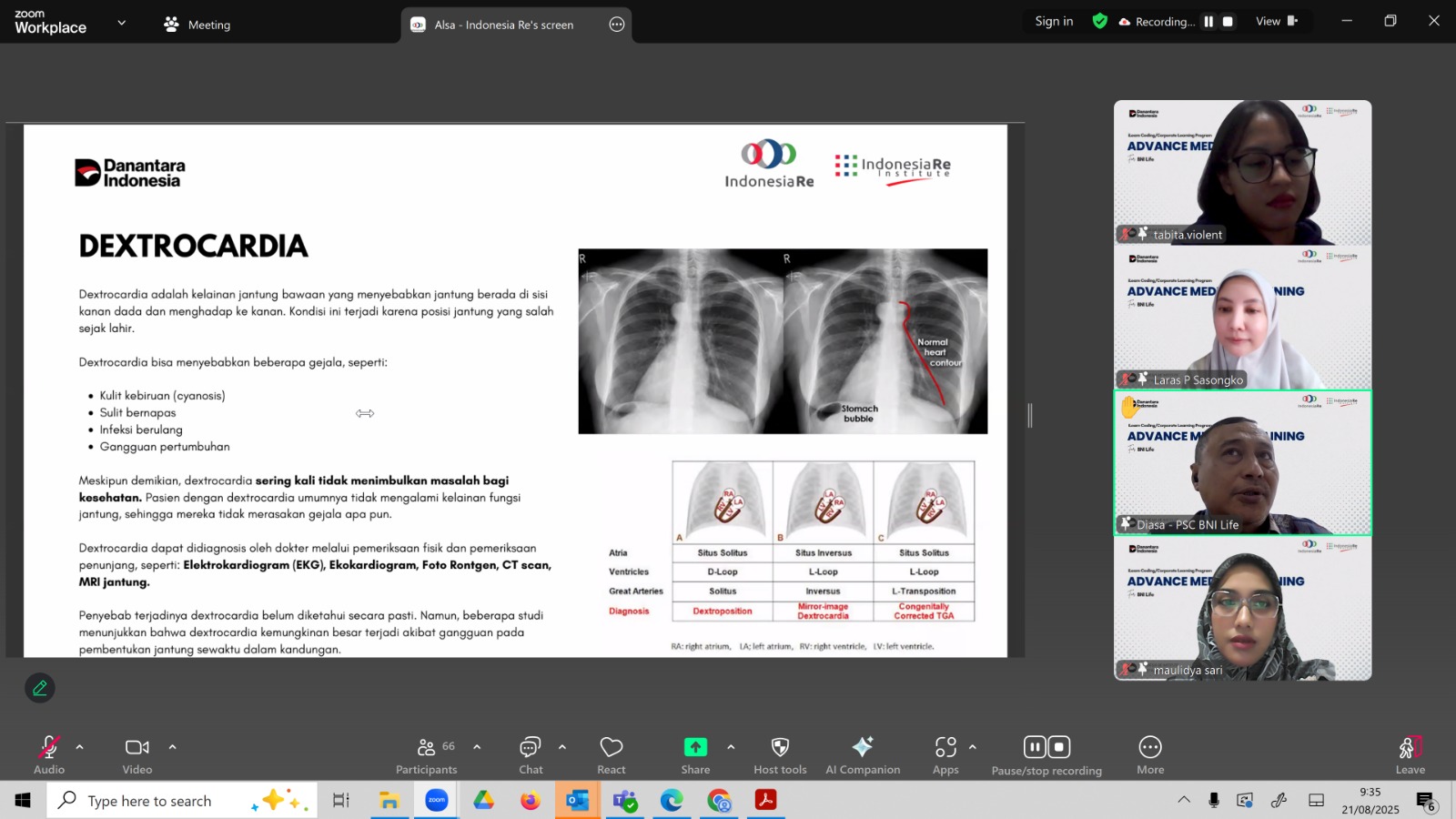Switch to the Meeting tab

click(197, 25)
